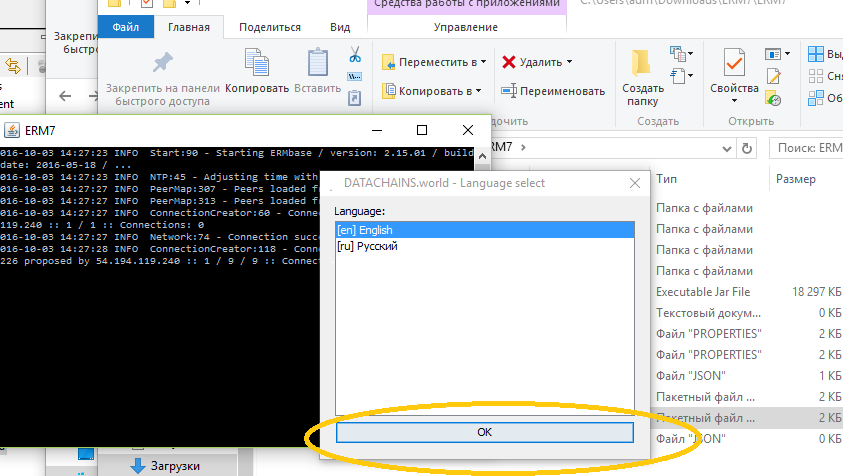The image size is (843, 476).
Task: Open the address bar history dropdown arrow
Action: point(727,148)
